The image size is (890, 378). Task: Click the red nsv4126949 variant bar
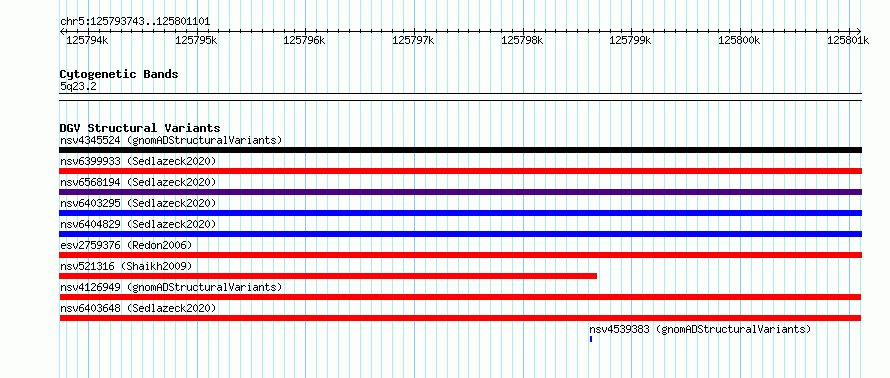pos(460,297)
